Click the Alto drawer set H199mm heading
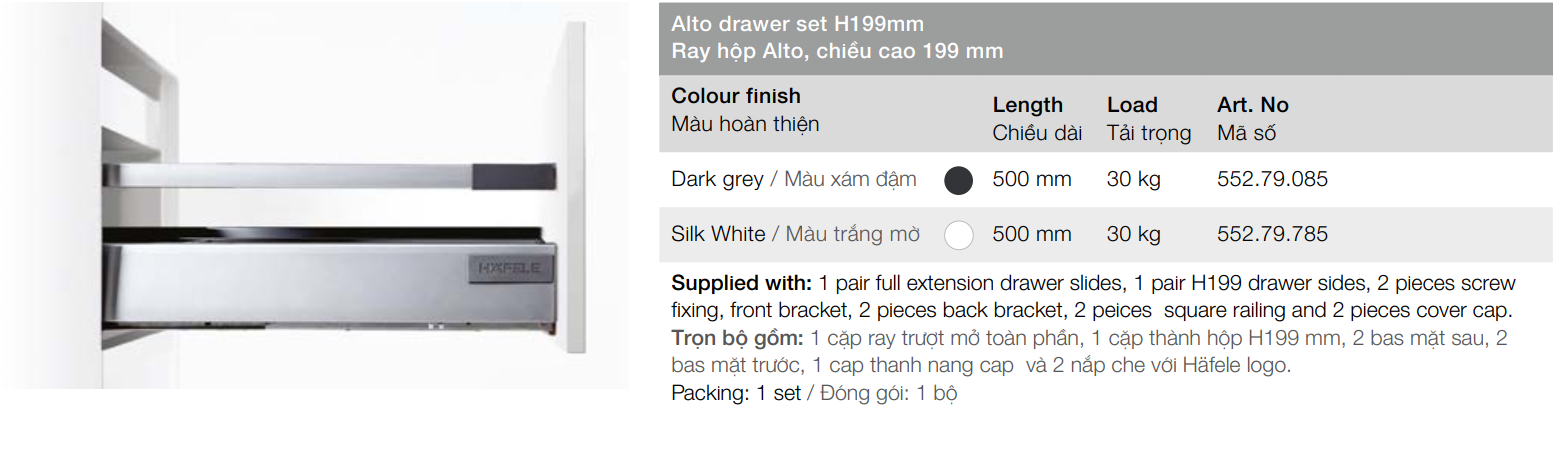The height and width of the screenshot is (457, 1561). [797, 24]
